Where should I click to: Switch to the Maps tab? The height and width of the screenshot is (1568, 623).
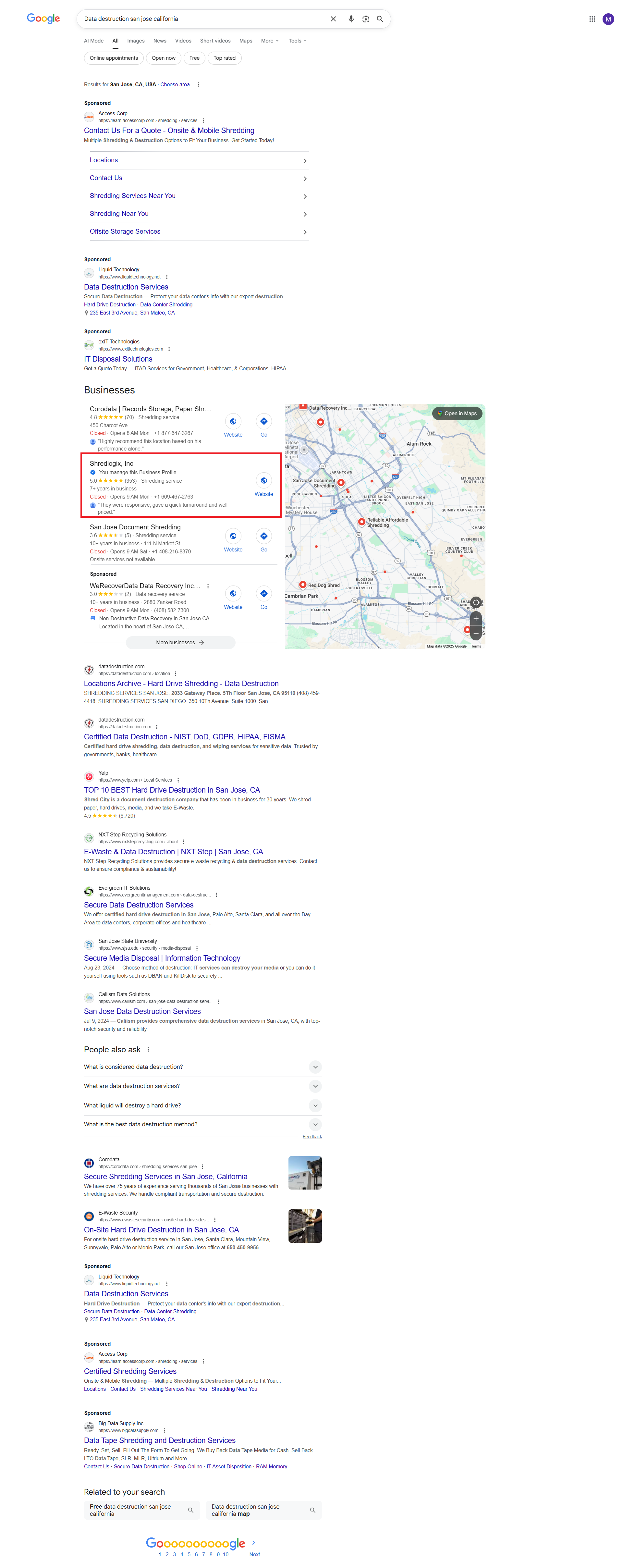tap(246, 41)
